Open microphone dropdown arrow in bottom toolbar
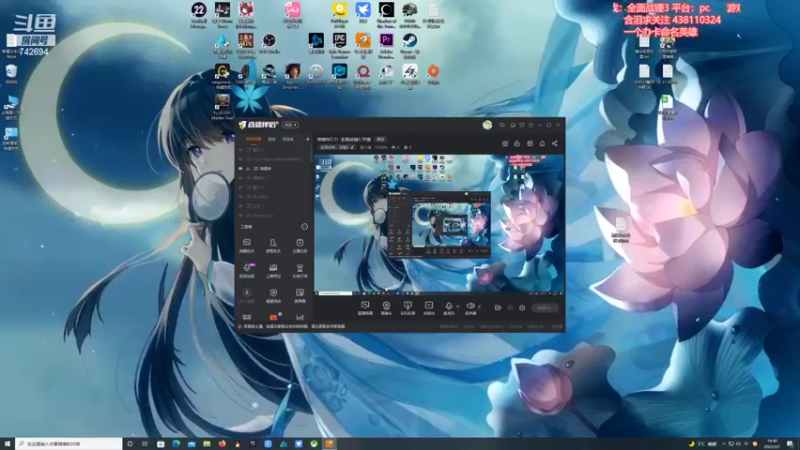800x450 pixels. click(x=457, y=307)
